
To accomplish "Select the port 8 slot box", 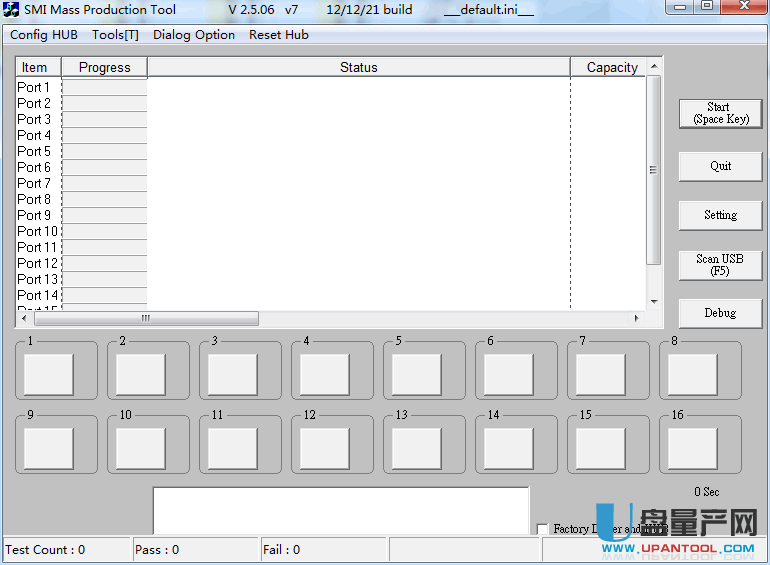I will (x=693, y=374).
